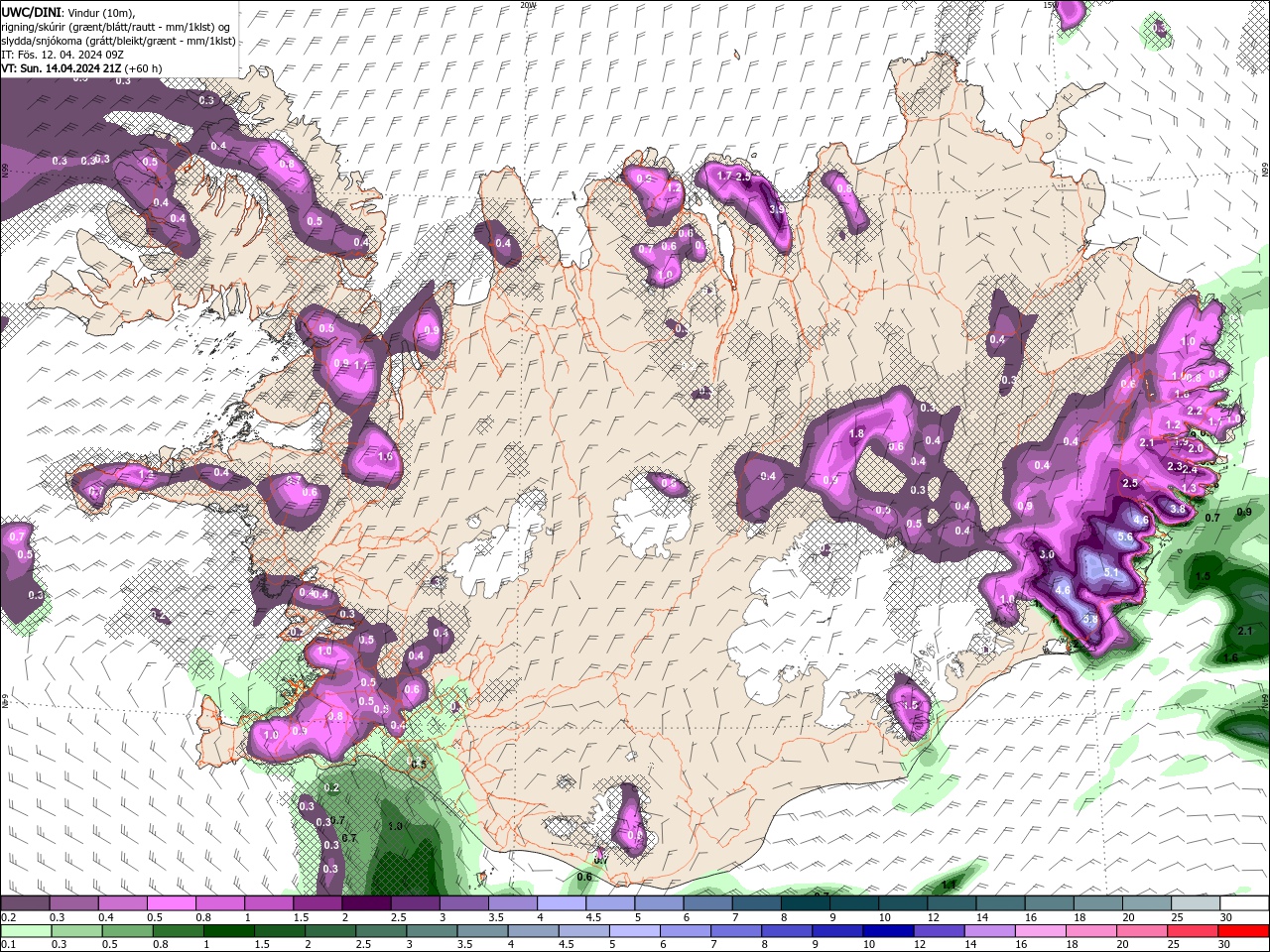Select the dark blue 10 swatch in rain legend

click(x=888, y=931)
